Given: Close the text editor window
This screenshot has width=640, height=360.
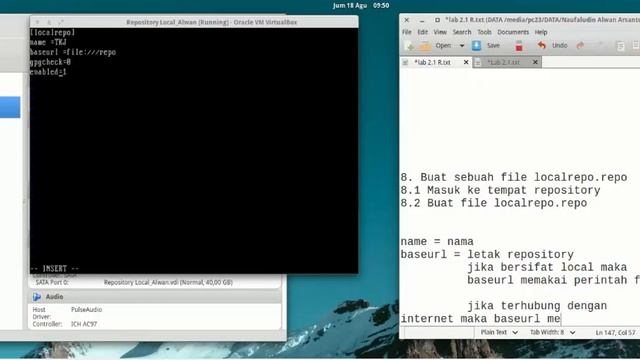Looking at the screenshot, I should click(x=407, y=20).
